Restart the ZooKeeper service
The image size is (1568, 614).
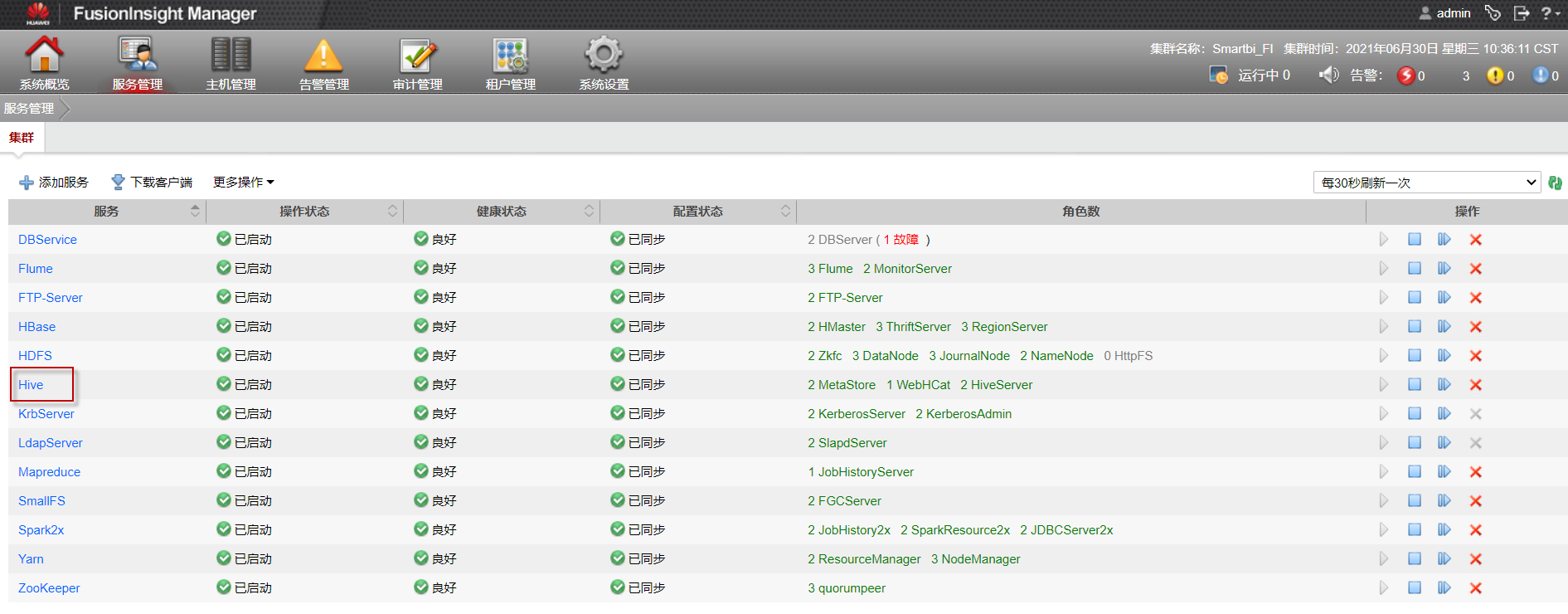[1444, 588]
